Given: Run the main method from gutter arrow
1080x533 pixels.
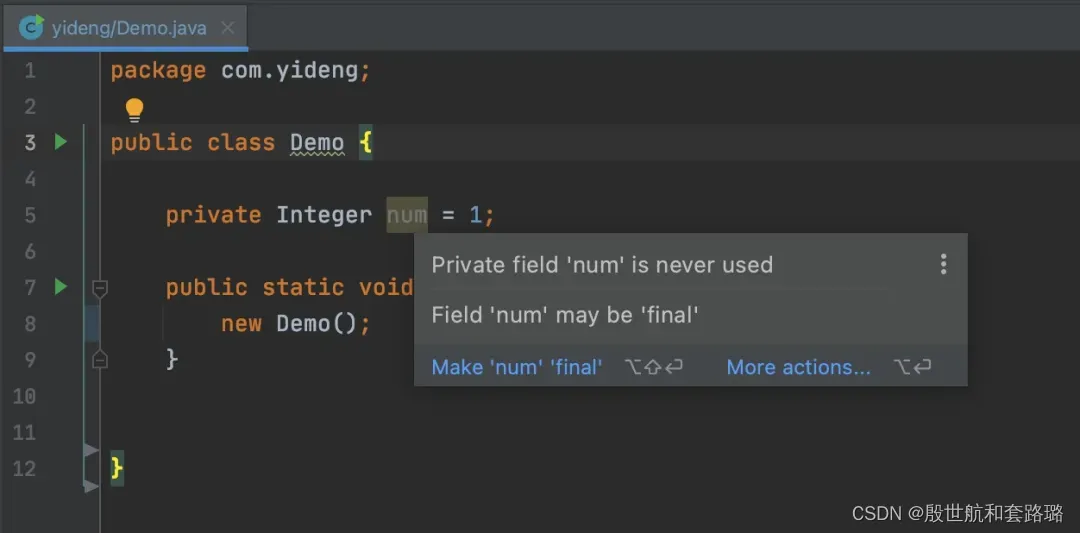Looking at the screenshot, I should pos(60,287).
